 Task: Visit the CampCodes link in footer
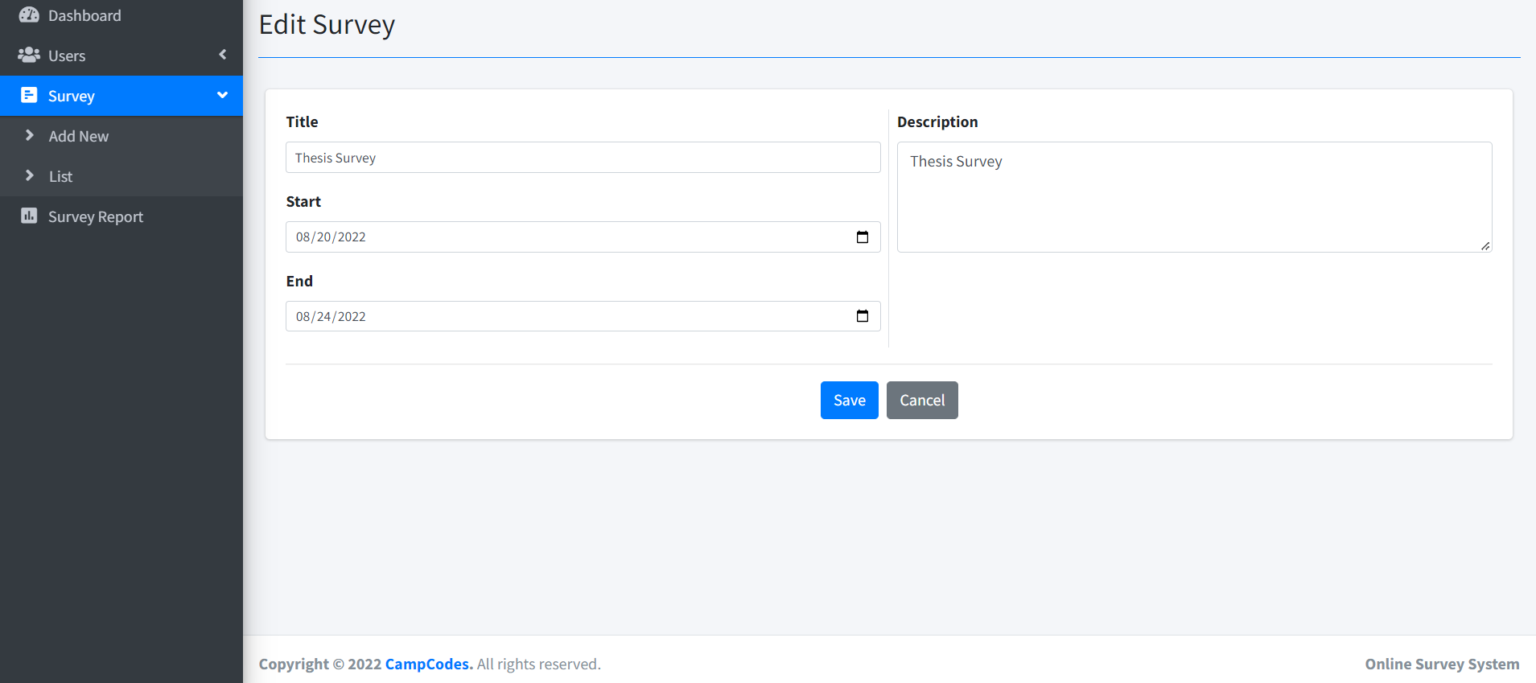click(428, 664)
